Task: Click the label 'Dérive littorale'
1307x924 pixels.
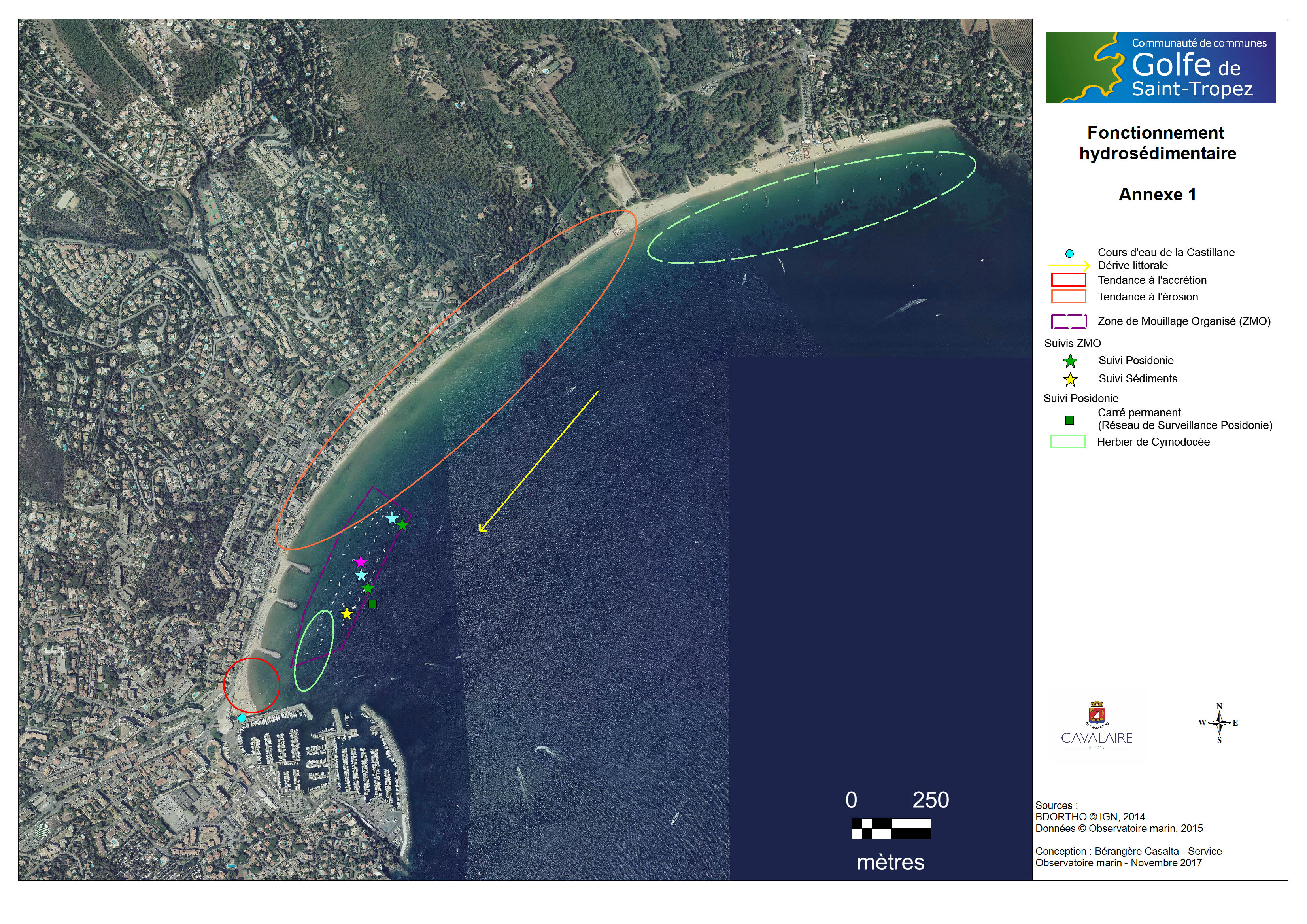Action: click(x=1132, y=265)
